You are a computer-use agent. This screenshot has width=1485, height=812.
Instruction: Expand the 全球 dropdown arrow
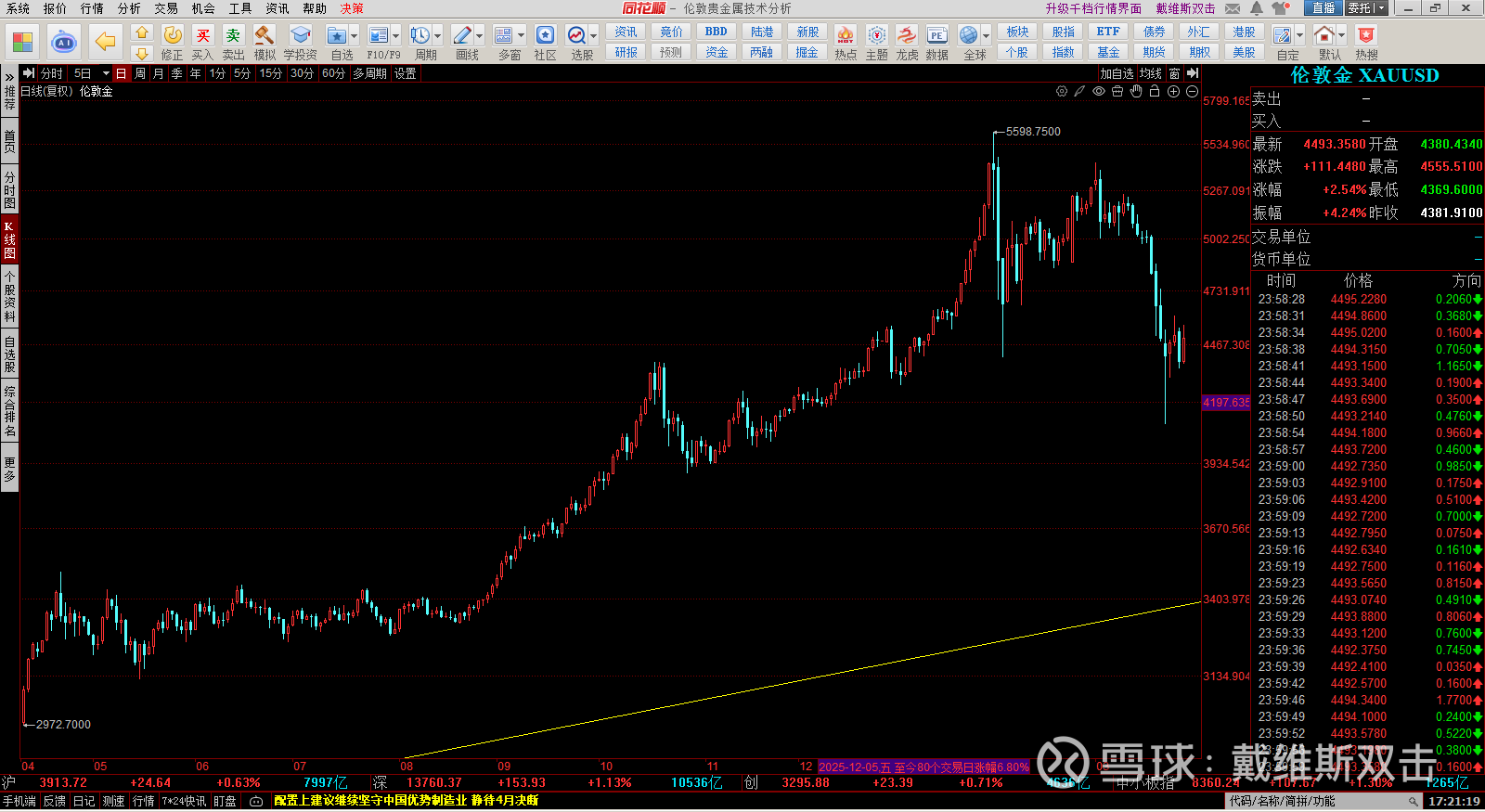[986, 36]
